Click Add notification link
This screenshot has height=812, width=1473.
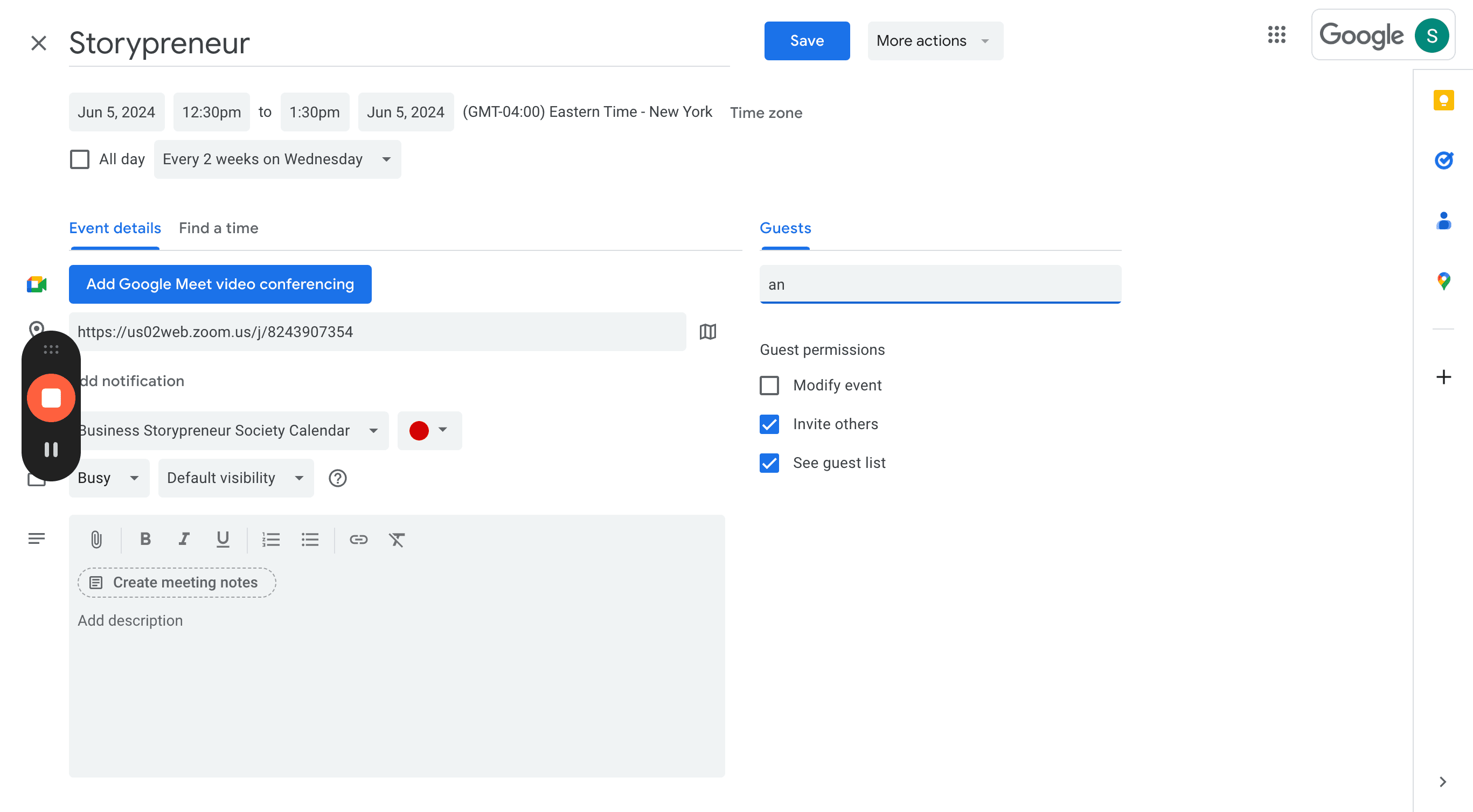point(131,381)
